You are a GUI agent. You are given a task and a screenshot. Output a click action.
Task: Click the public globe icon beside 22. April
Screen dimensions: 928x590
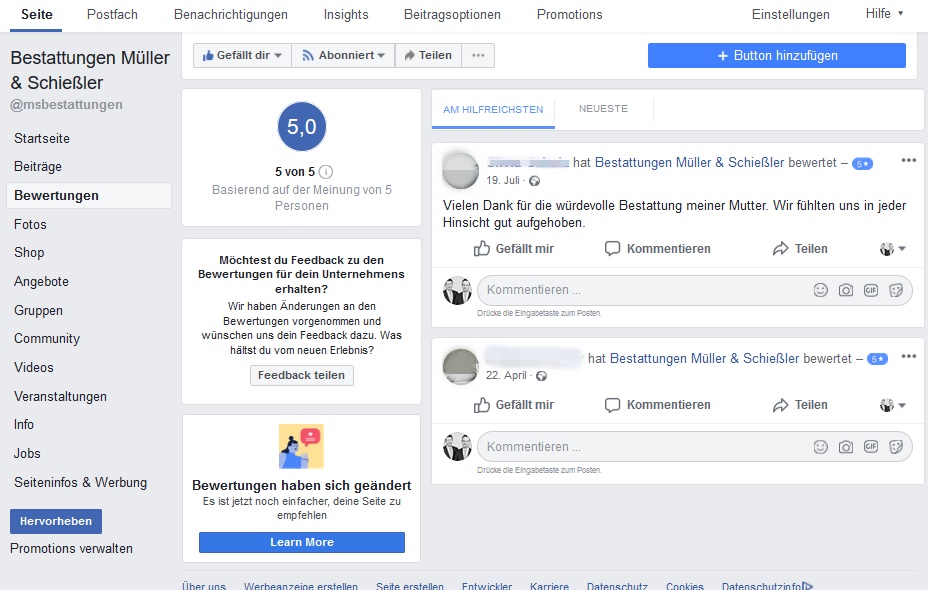[x=542, y=376]
